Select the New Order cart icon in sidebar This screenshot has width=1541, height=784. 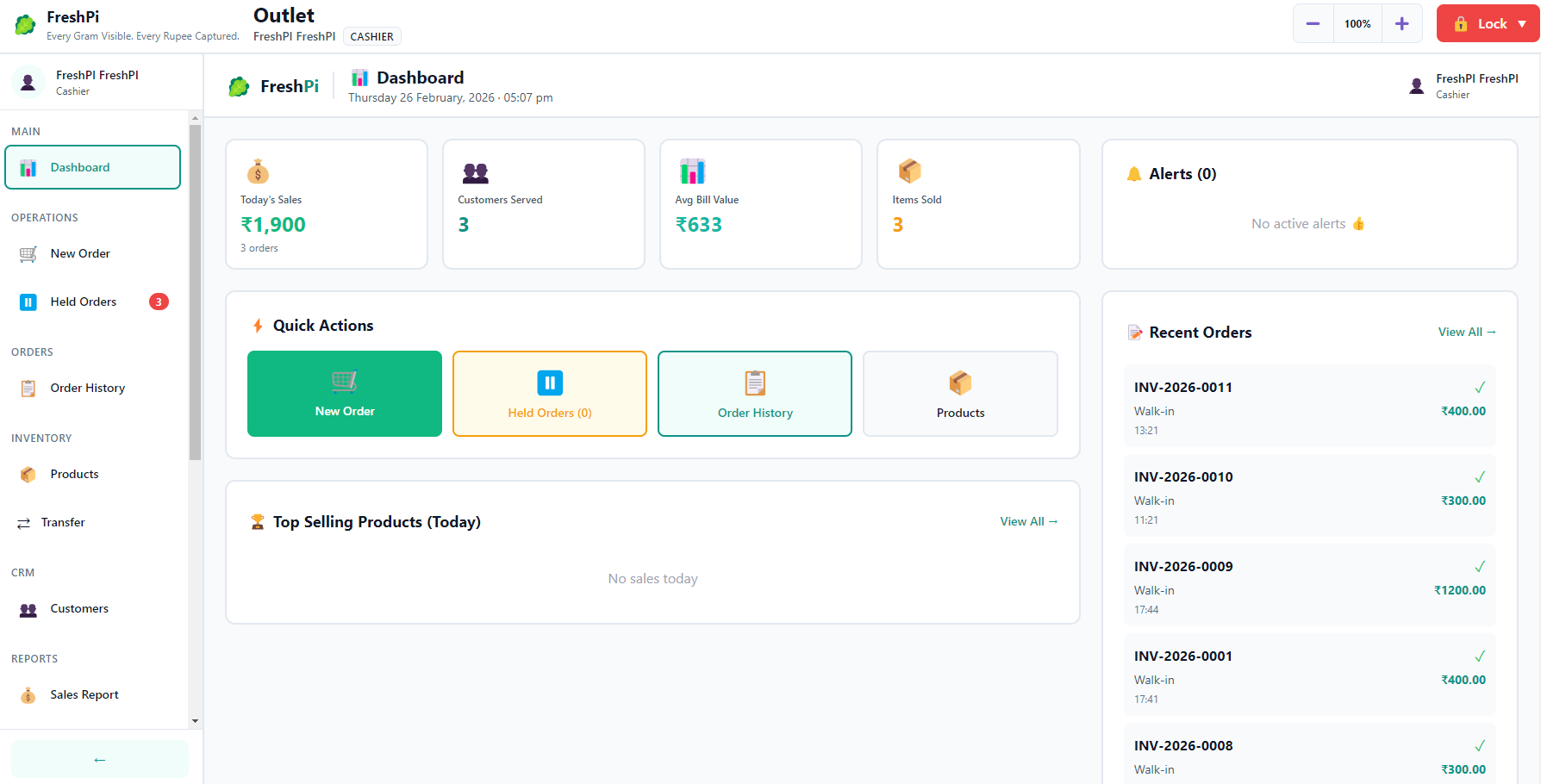[28, 253]
